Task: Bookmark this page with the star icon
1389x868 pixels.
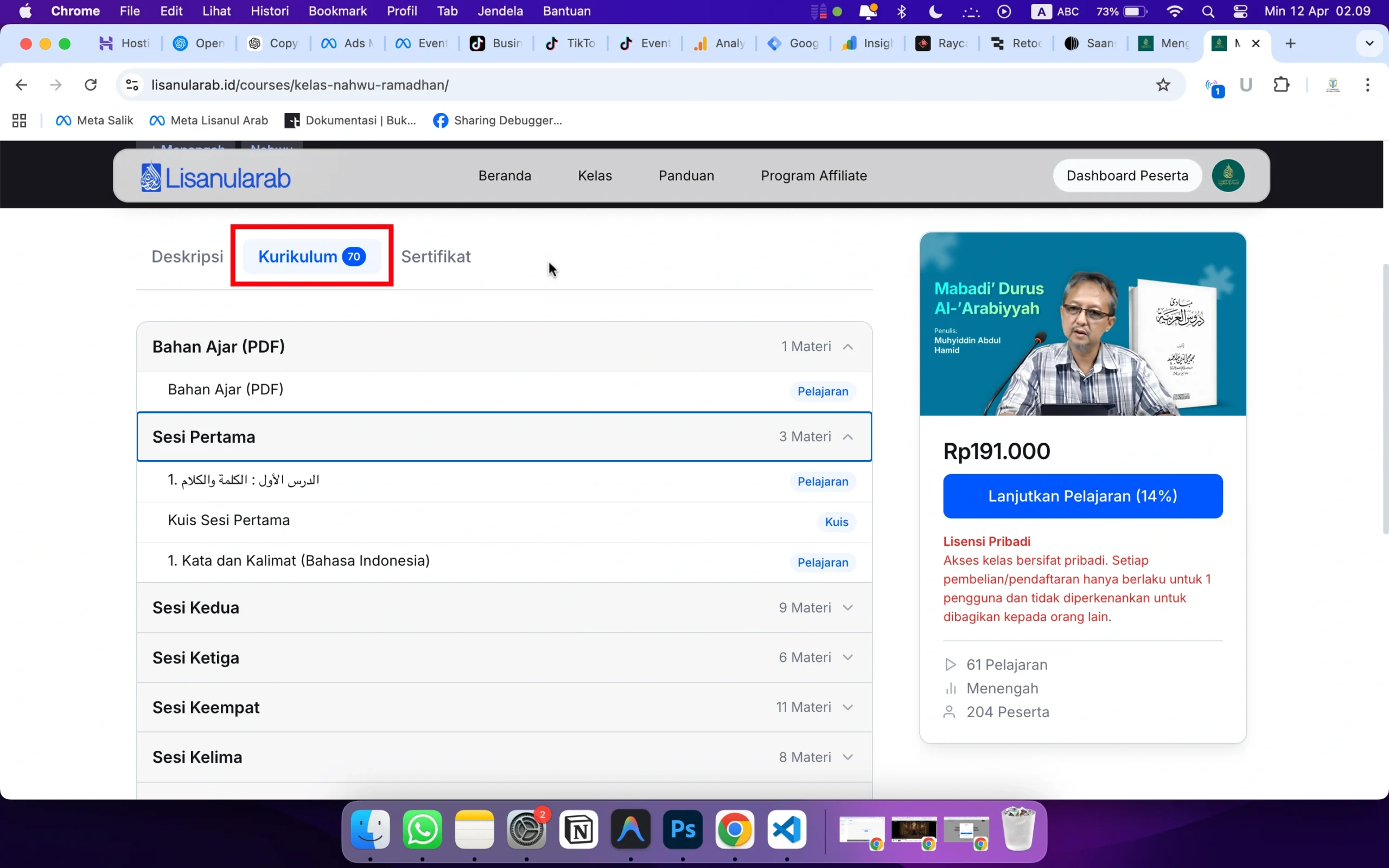Action: (x=1163, y=85)
